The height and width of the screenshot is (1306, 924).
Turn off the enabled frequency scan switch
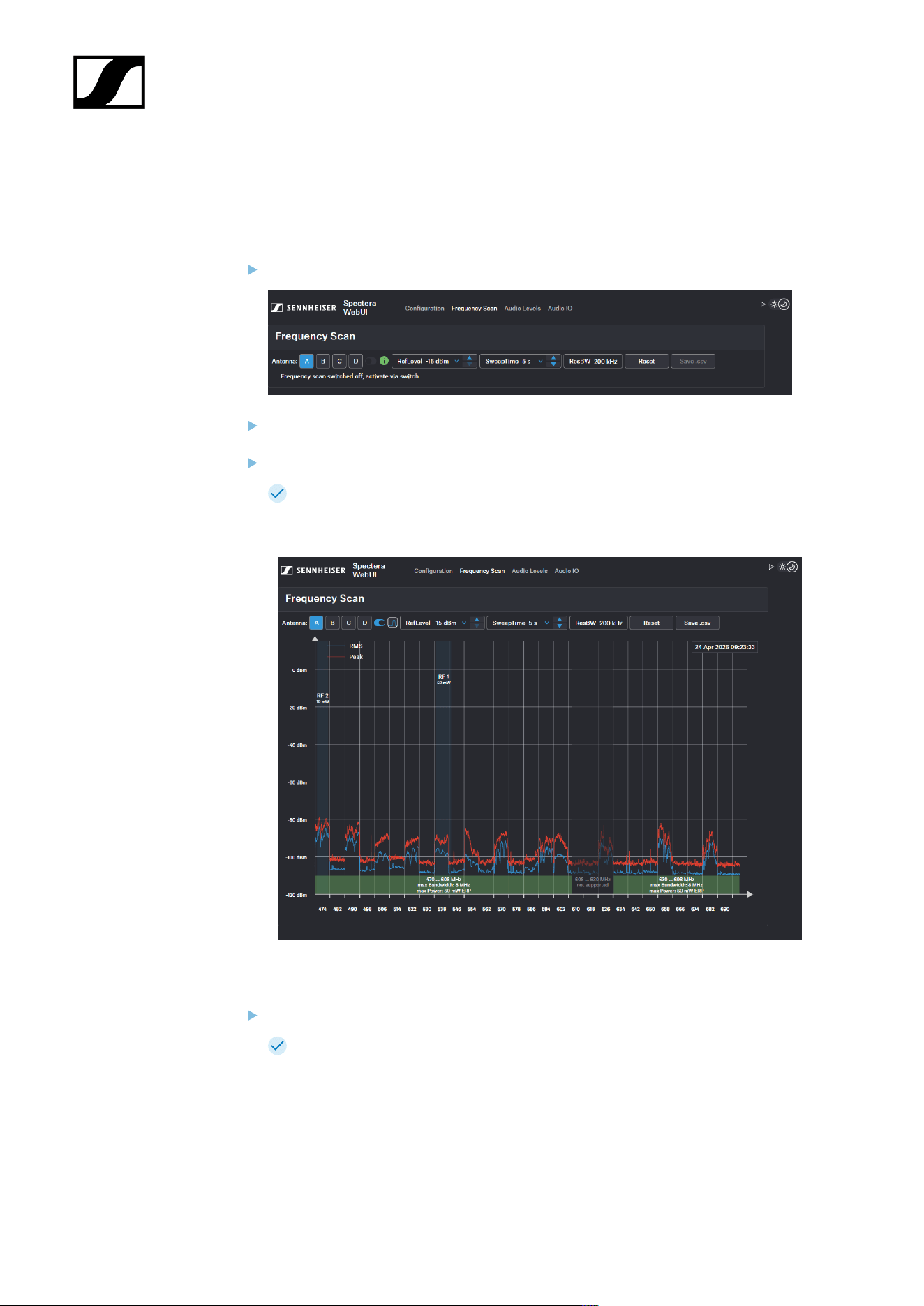pos(380,623)
